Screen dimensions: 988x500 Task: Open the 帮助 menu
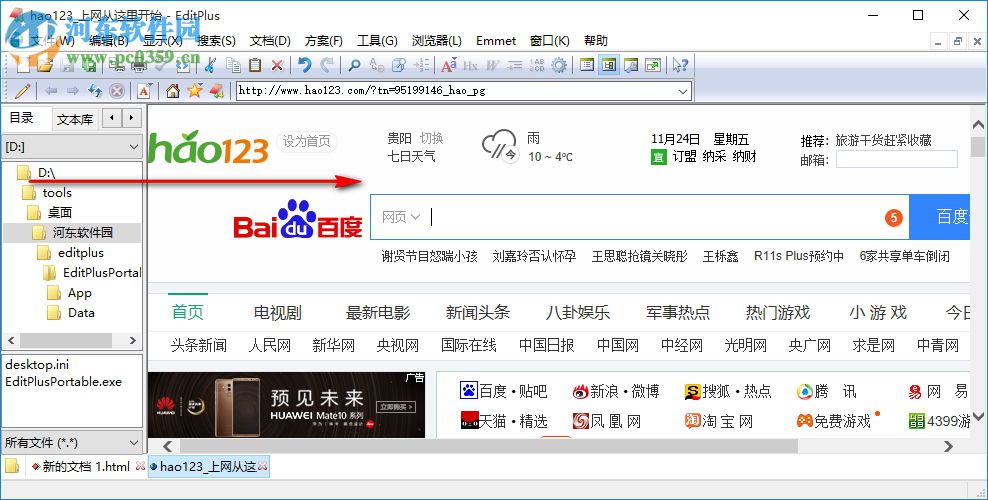coord(595,41)
